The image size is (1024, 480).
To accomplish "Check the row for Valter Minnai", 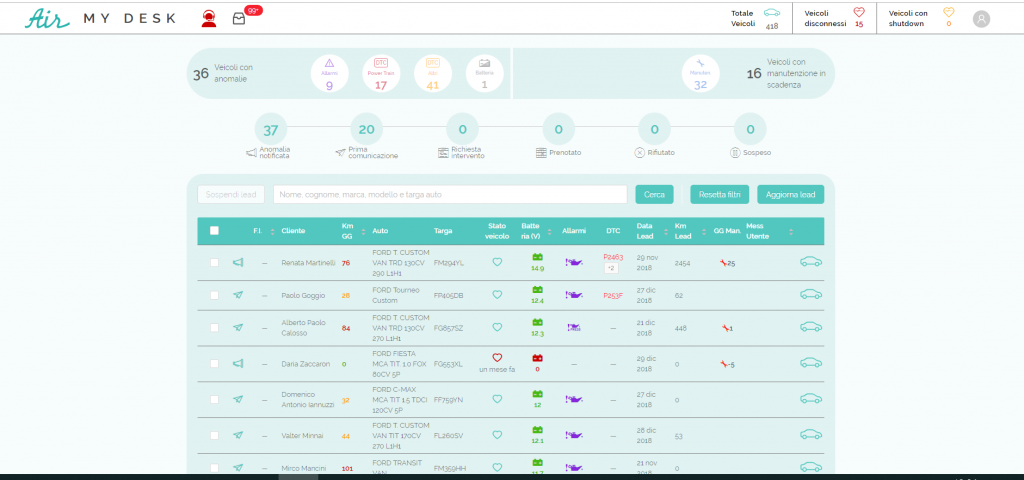I will pos(214,436).
